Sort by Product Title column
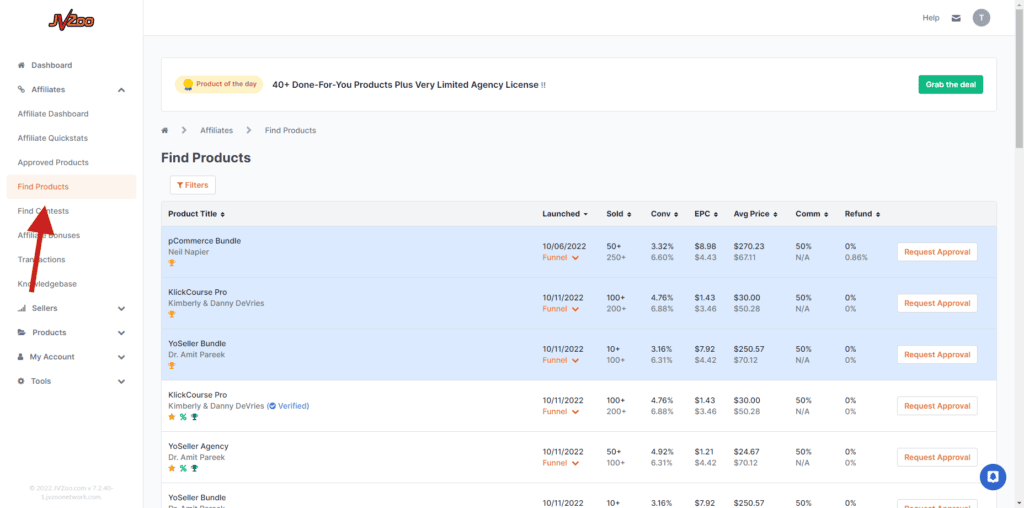 [x=197, y=214]
